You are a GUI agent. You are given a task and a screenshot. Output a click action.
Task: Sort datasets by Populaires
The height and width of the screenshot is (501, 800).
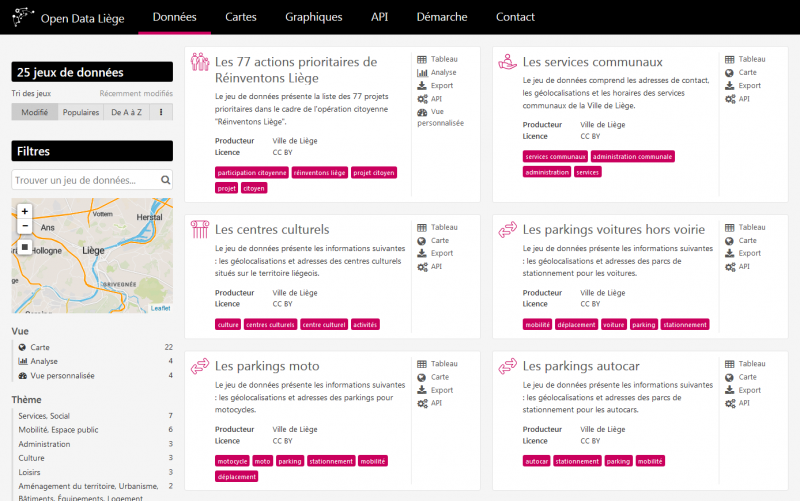tap(81, 112)
